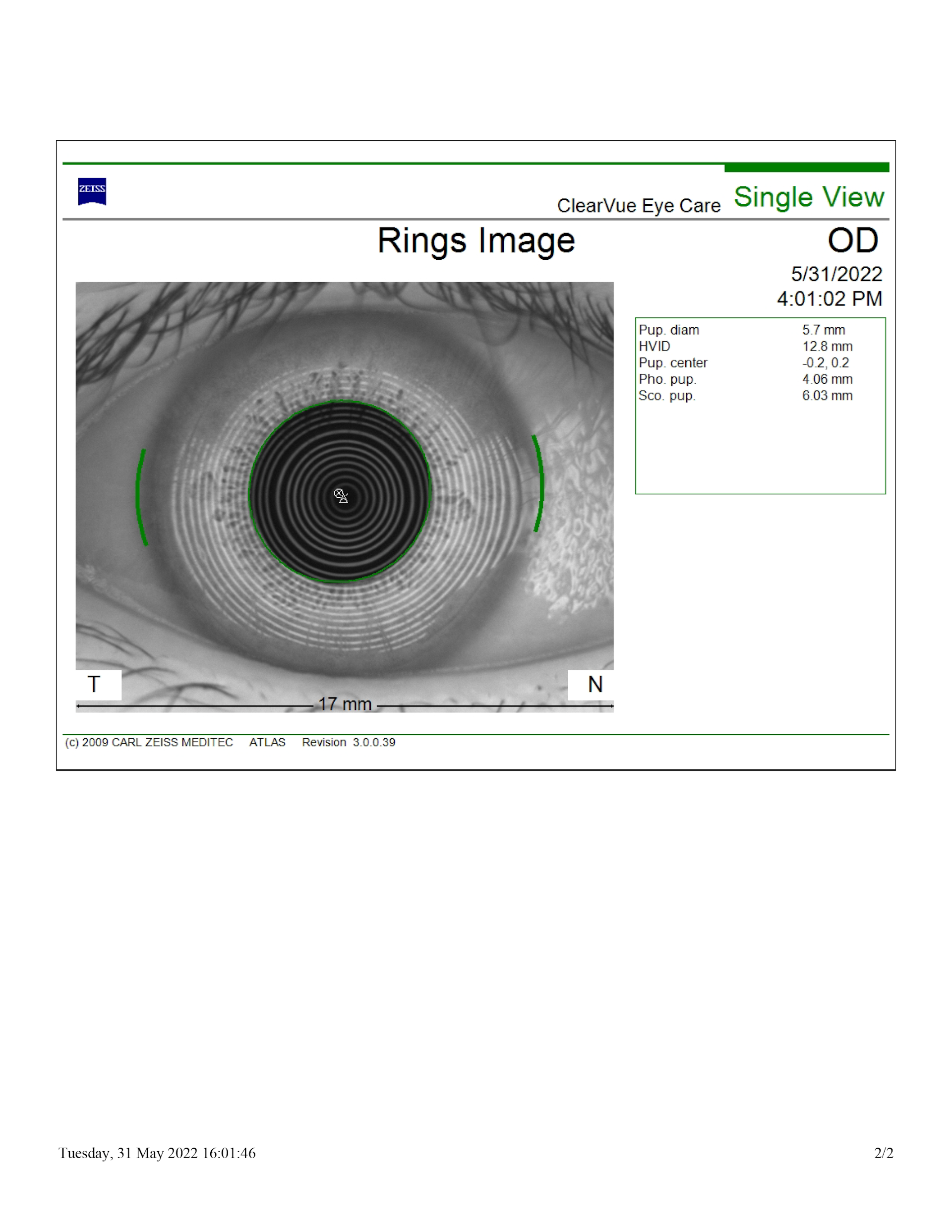Click the 'N' nasal marker
The height and width of the screenshot is (1232, 952).
point(595,684)
